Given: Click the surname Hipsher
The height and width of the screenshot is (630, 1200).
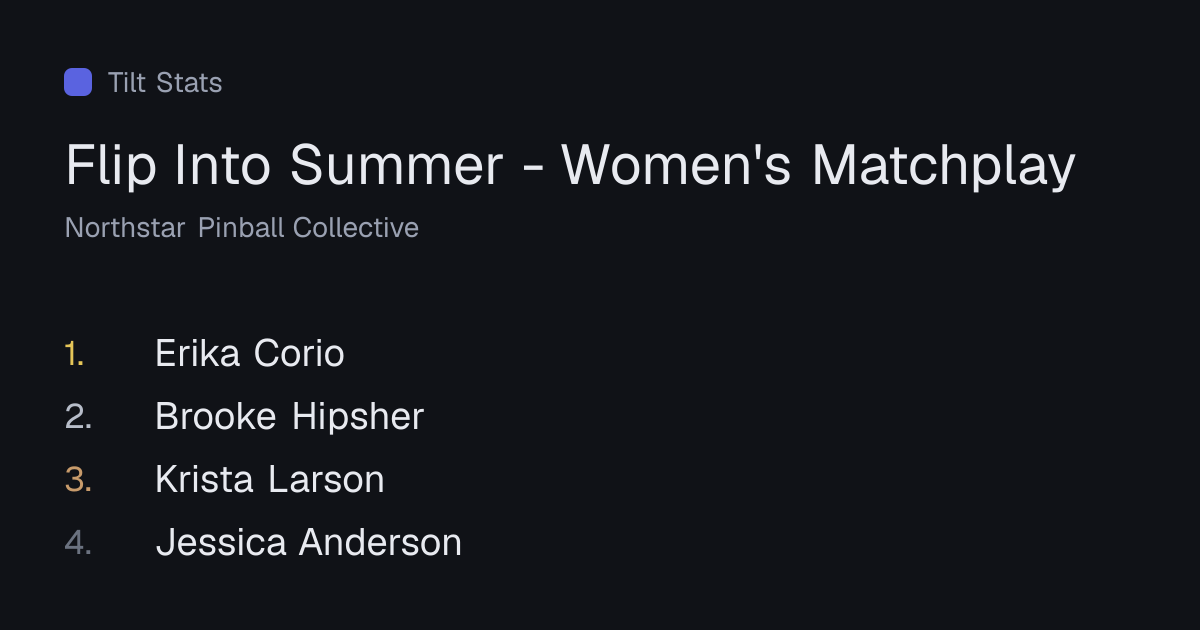Looking at the screenshot, I should [357, 417].
